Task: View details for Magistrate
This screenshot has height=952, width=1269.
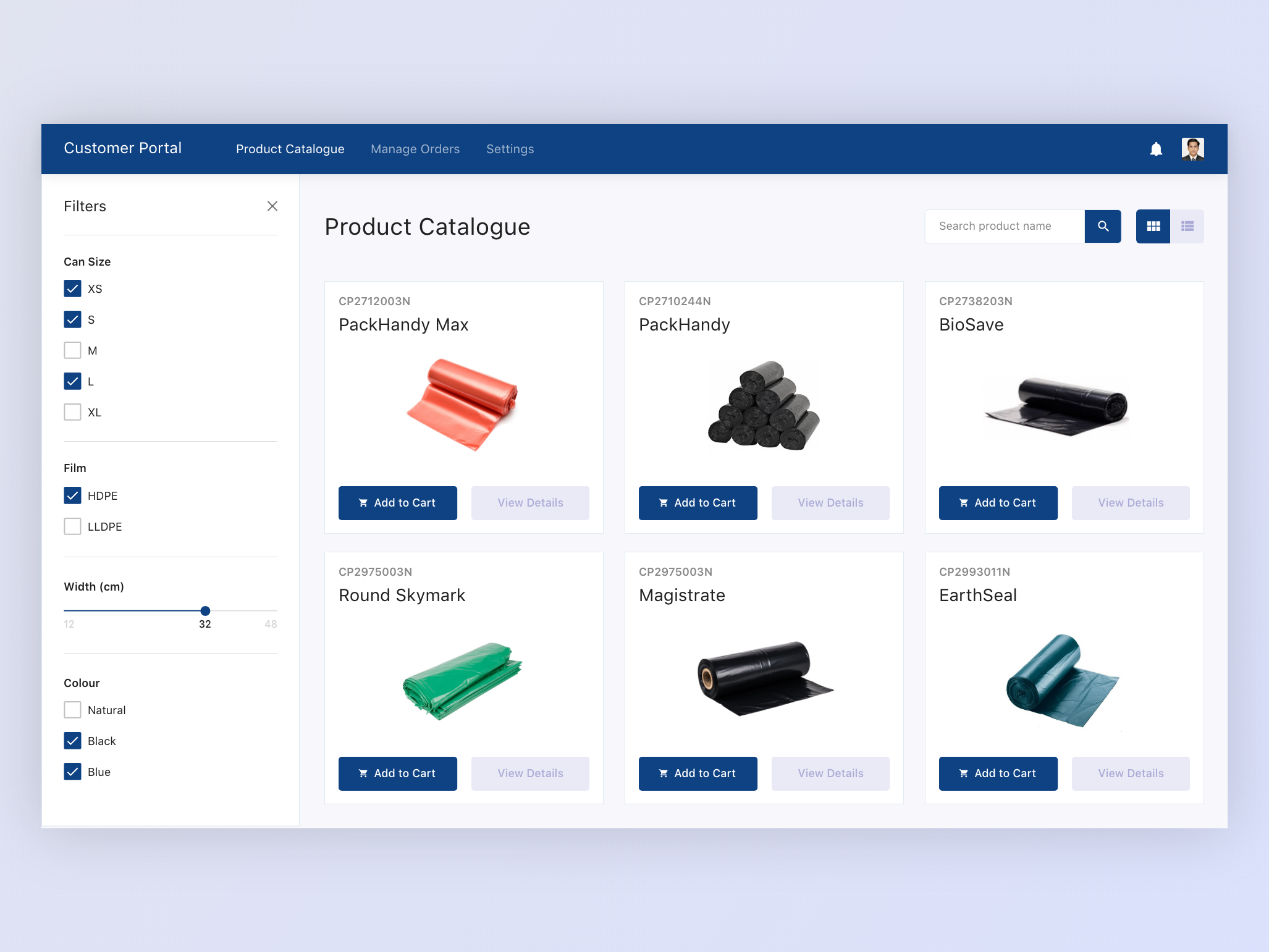Action: tap(830, 773)
